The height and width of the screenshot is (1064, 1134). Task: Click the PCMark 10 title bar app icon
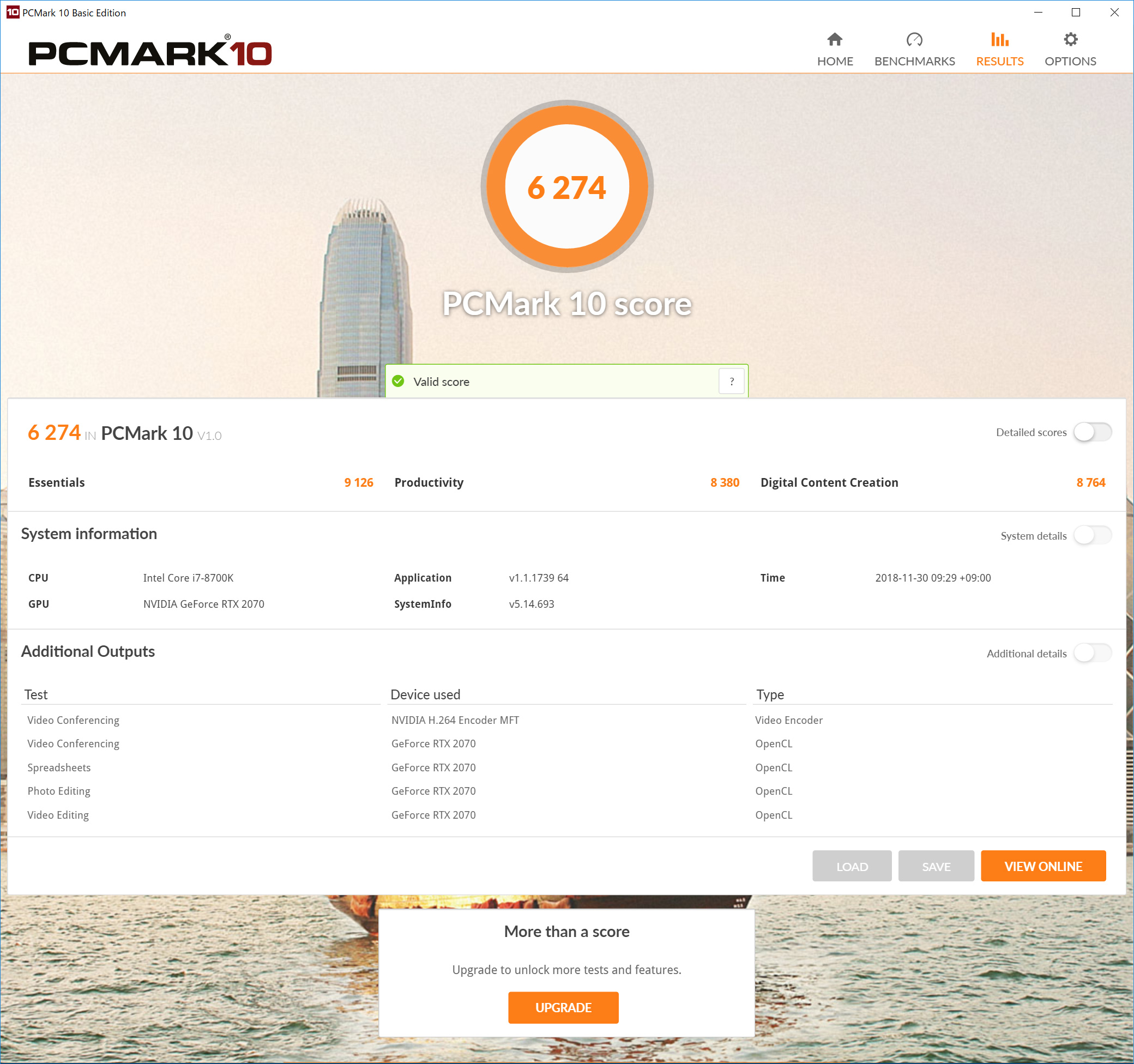pos(13,12)
